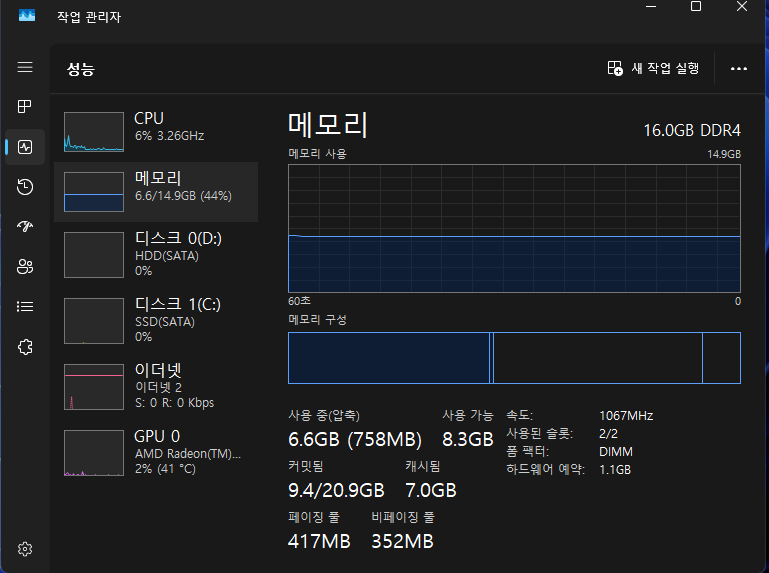Open App history page icon
The height and width of the screenshot is (573, 769).
pos(25,187)
